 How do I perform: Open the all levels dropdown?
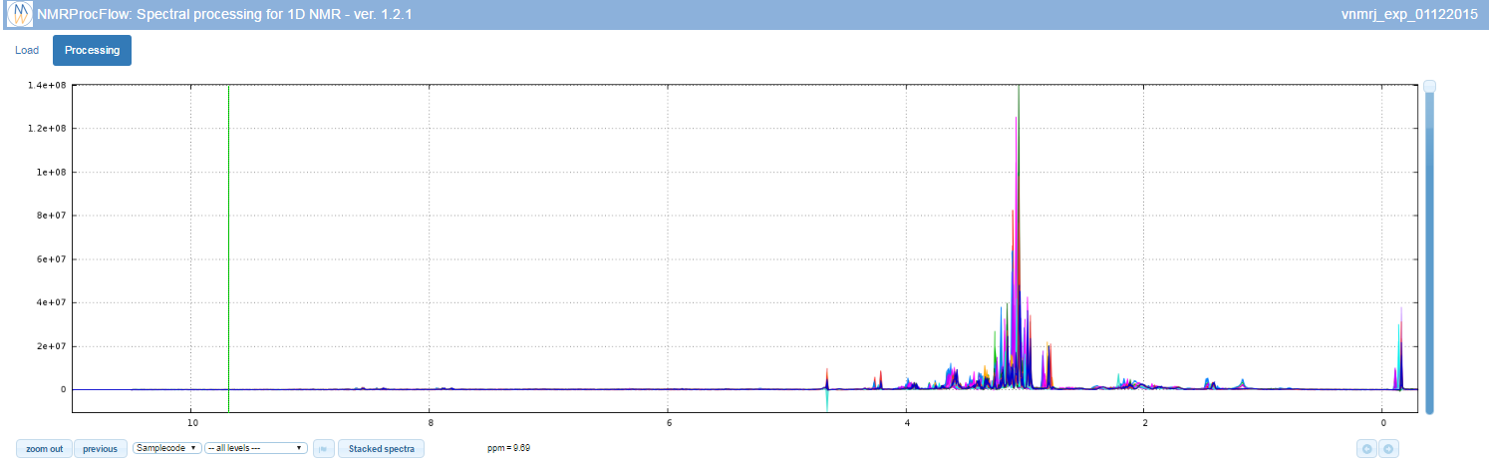[255, 449]
